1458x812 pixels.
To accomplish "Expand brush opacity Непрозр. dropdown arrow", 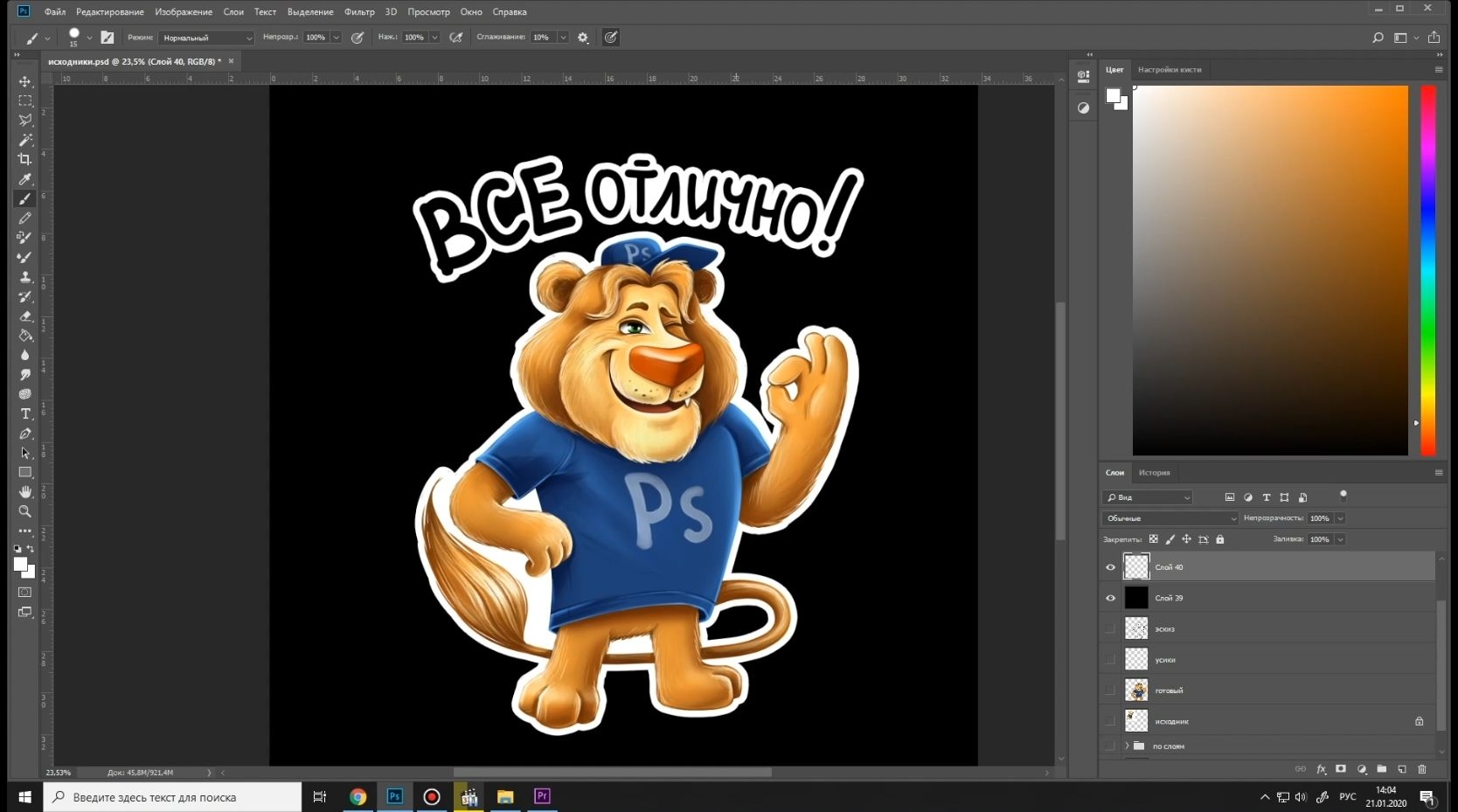I will coord(336,38).
